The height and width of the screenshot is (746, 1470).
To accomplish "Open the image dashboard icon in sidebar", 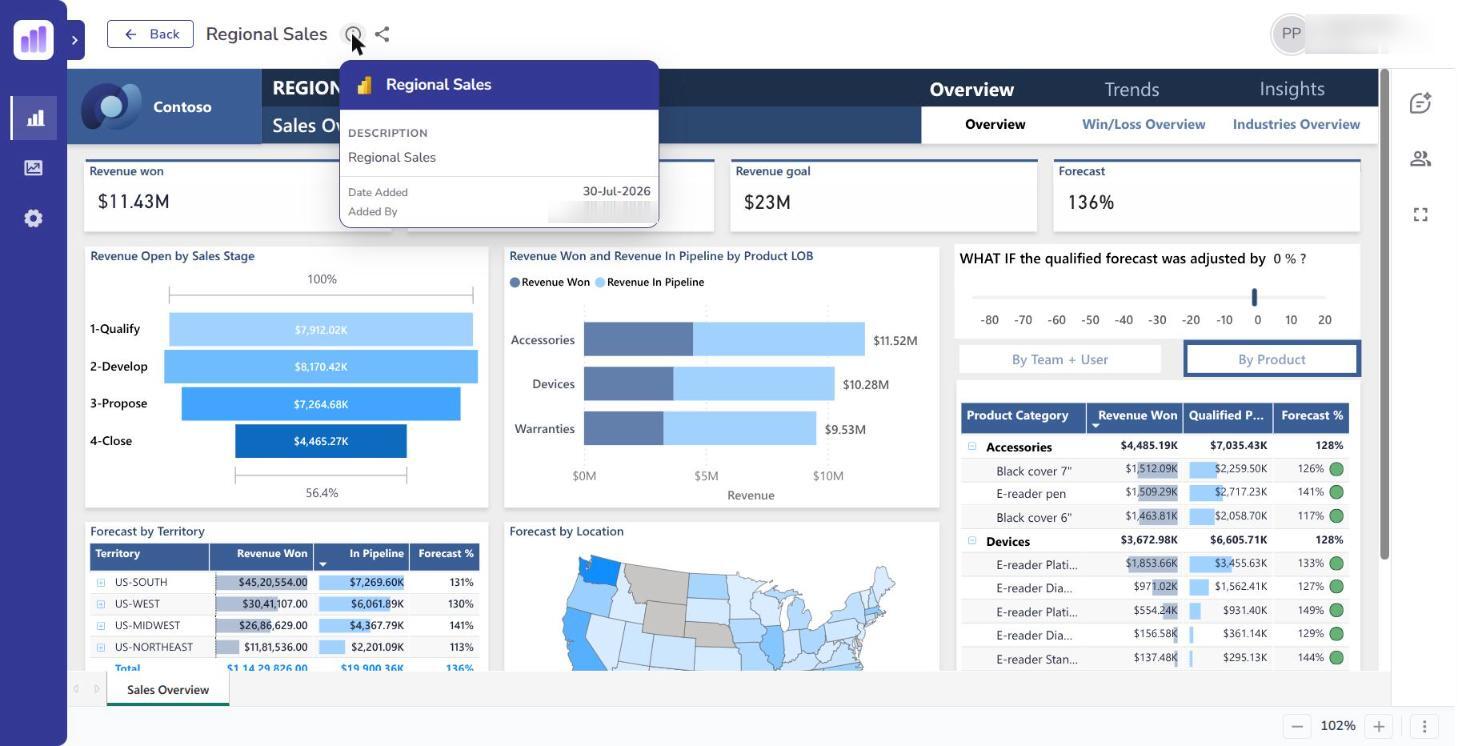I will pyautogui.click(x=33, y=168).
